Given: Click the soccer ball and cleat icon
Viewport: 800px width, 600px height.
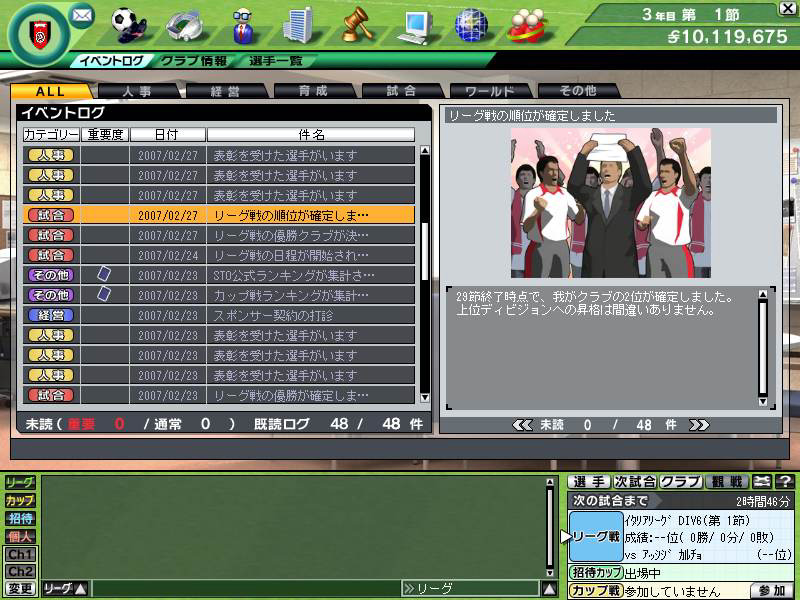Looking at the screenshot, I should click(x=127, y=23).
